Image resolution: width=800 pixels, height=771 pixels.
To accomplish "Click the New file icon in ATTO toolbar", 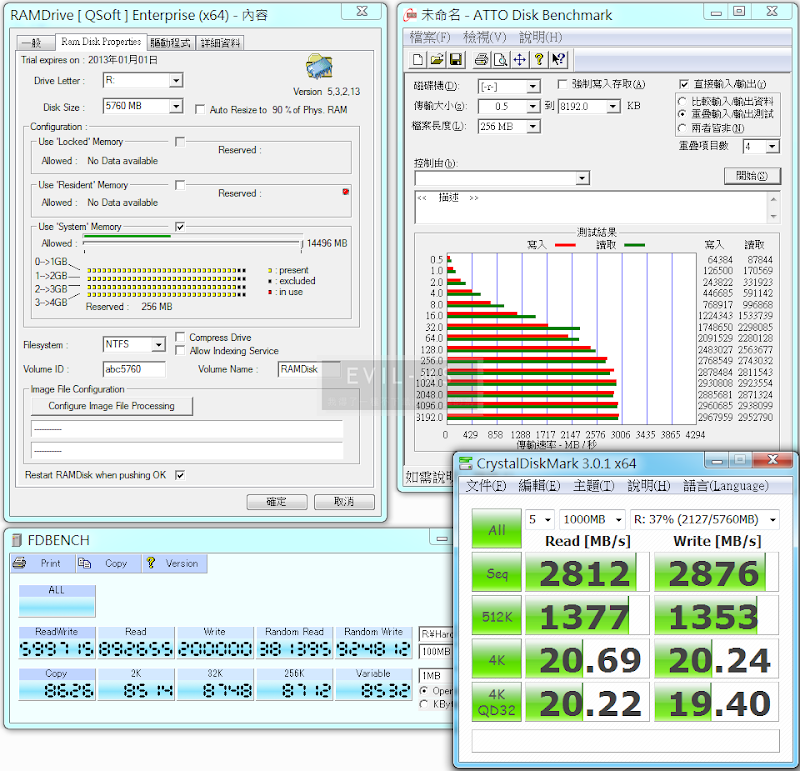I will 418,59.
